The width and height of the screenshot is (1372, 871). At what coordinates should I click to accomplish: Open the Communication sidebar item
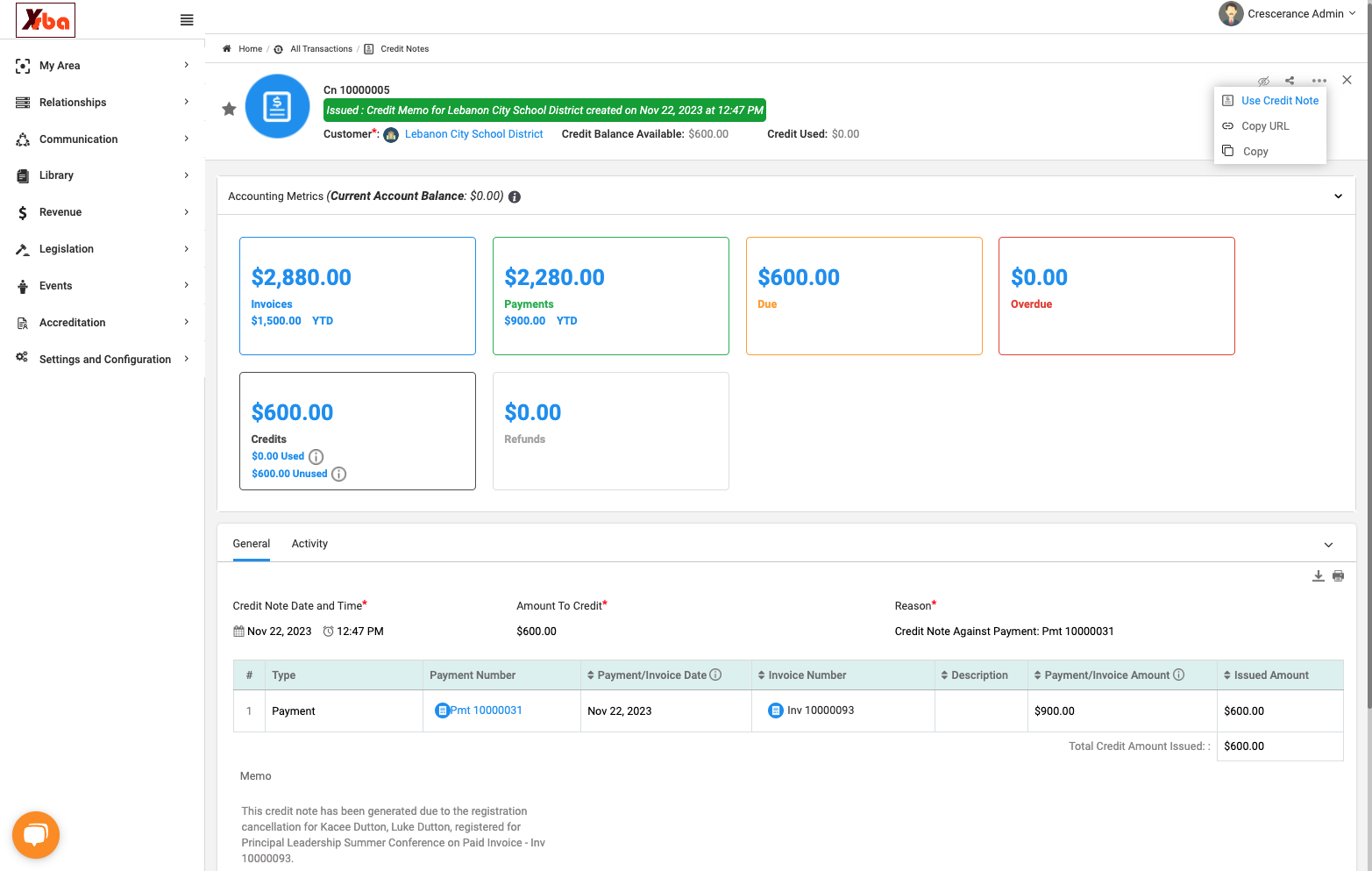[x=103, y=139]
